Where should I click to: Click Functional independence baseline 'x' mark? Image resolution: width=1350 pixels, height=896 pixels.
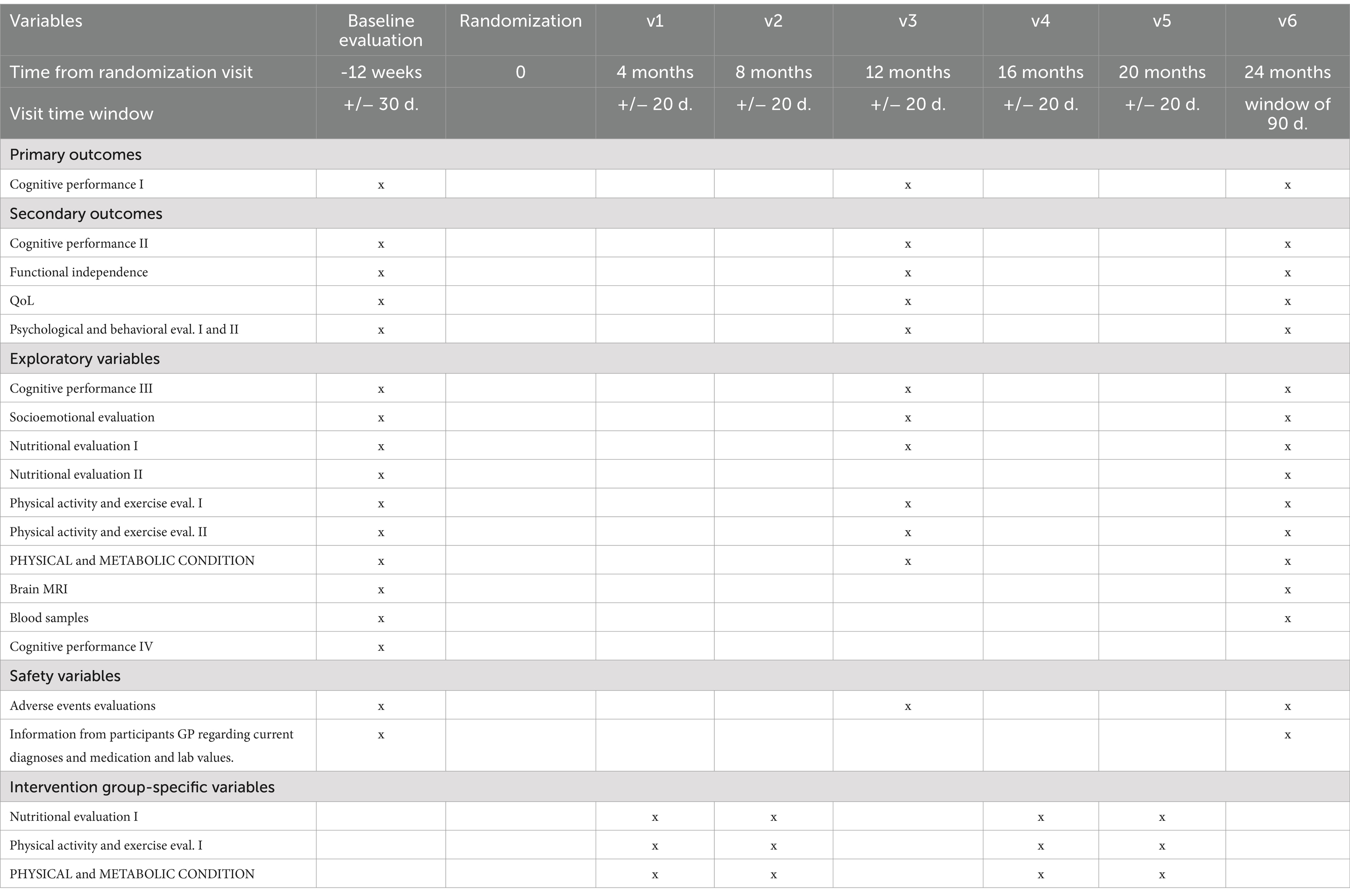point(381,273)
